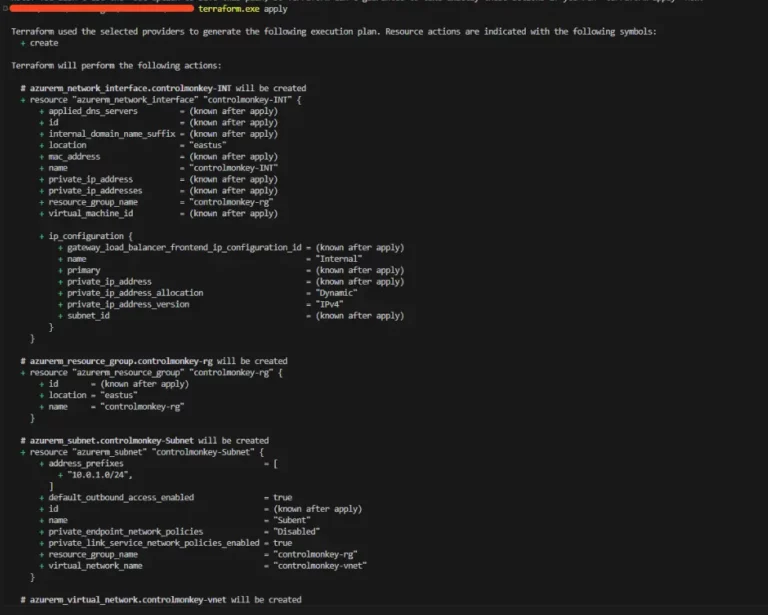Select the "Dynamic" allocation value
Screen dimensions: 768x615
point(336,293)
